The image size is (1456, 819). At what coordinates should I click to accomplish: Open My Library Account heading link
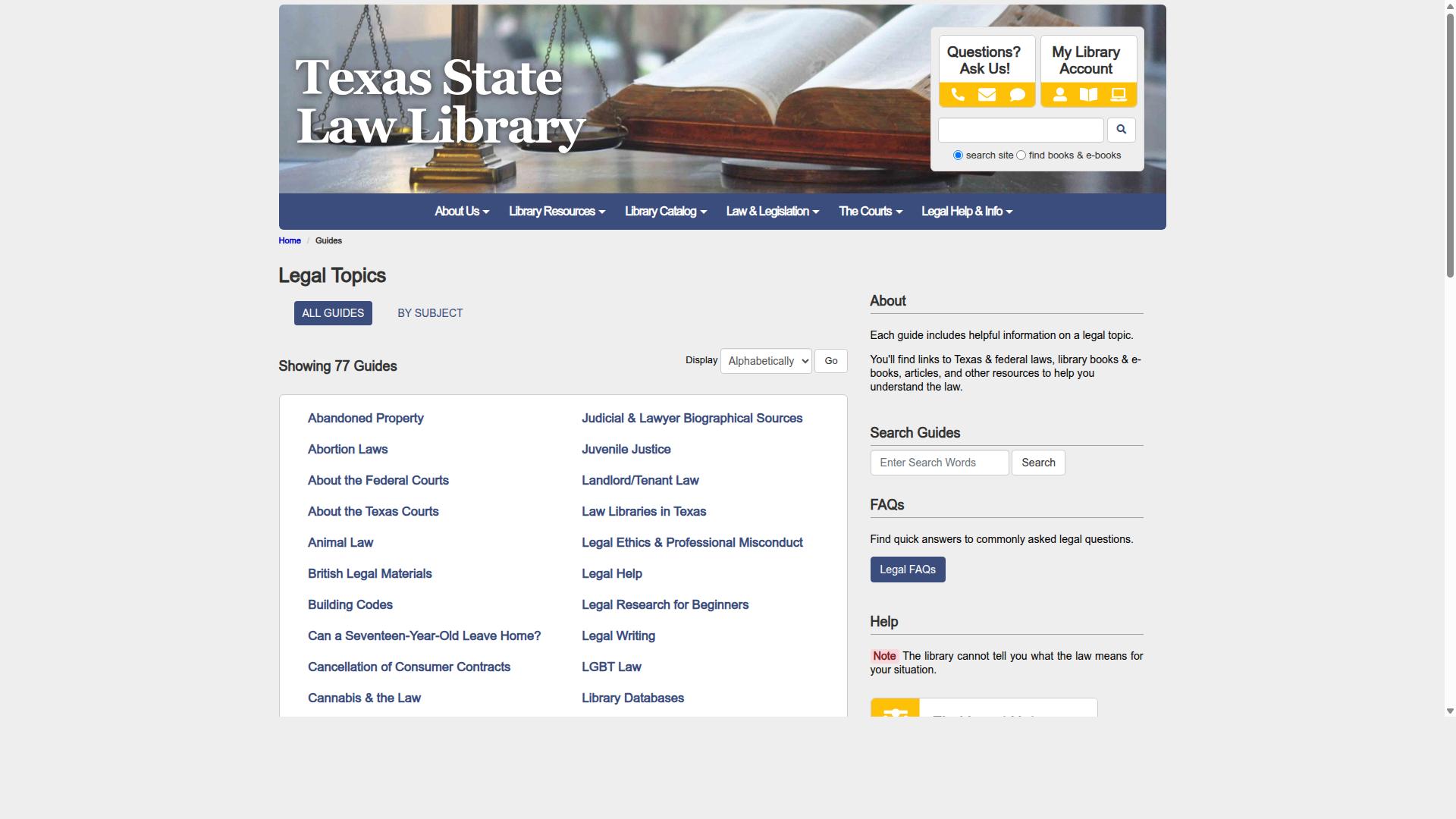pos(1086,61)
